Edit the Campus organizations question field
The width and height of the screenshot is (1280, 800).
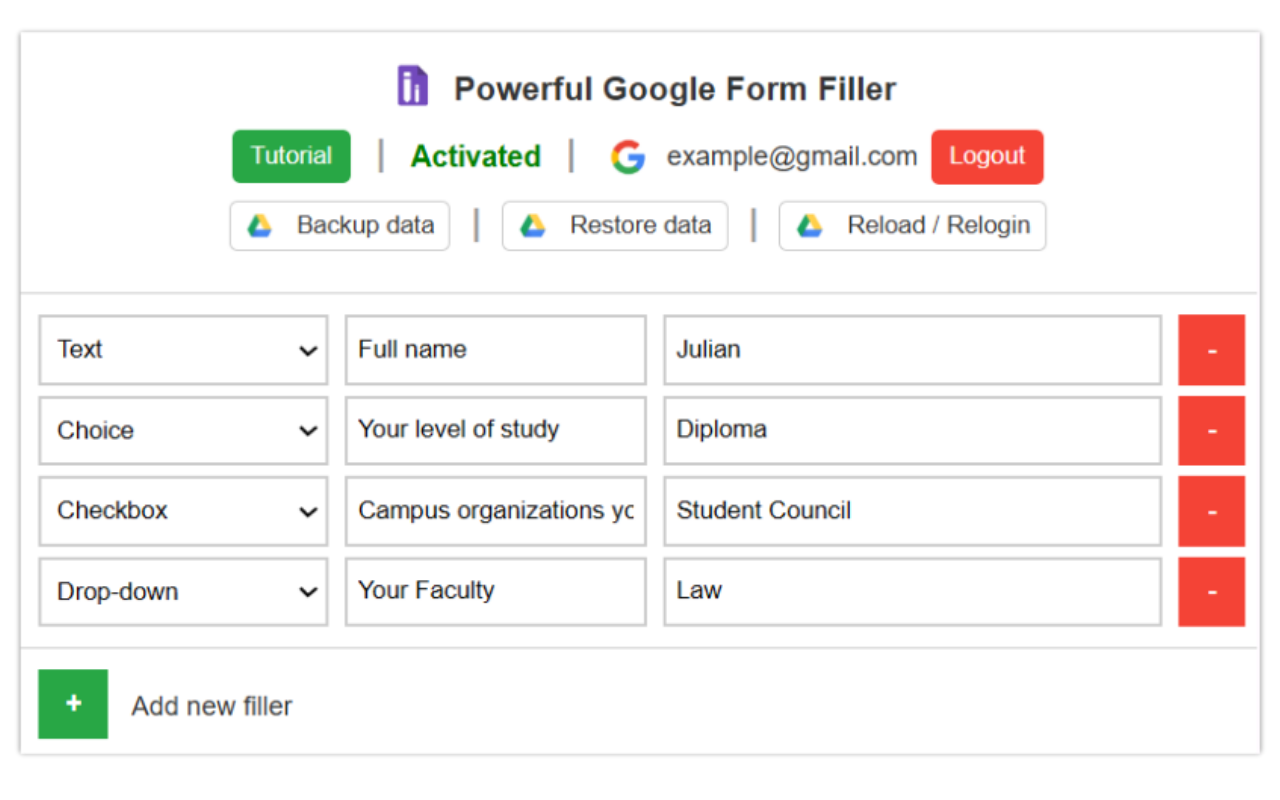click(496, 511)
